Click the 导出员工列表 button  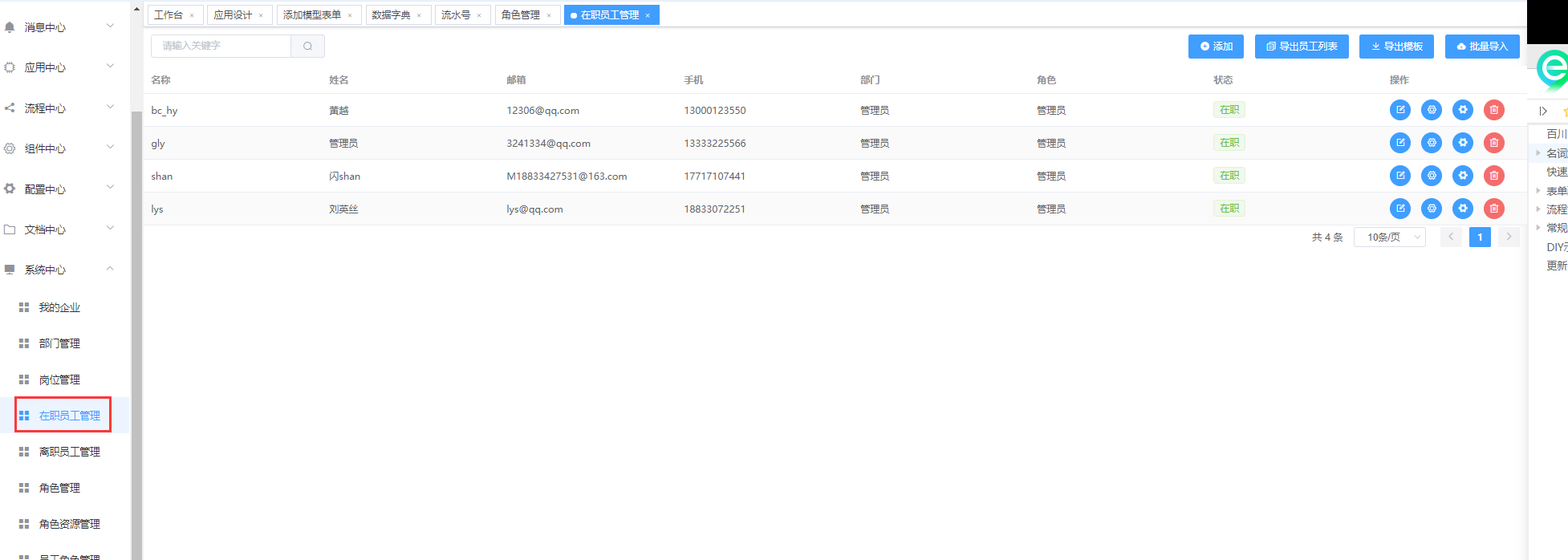coord(1302,47)
